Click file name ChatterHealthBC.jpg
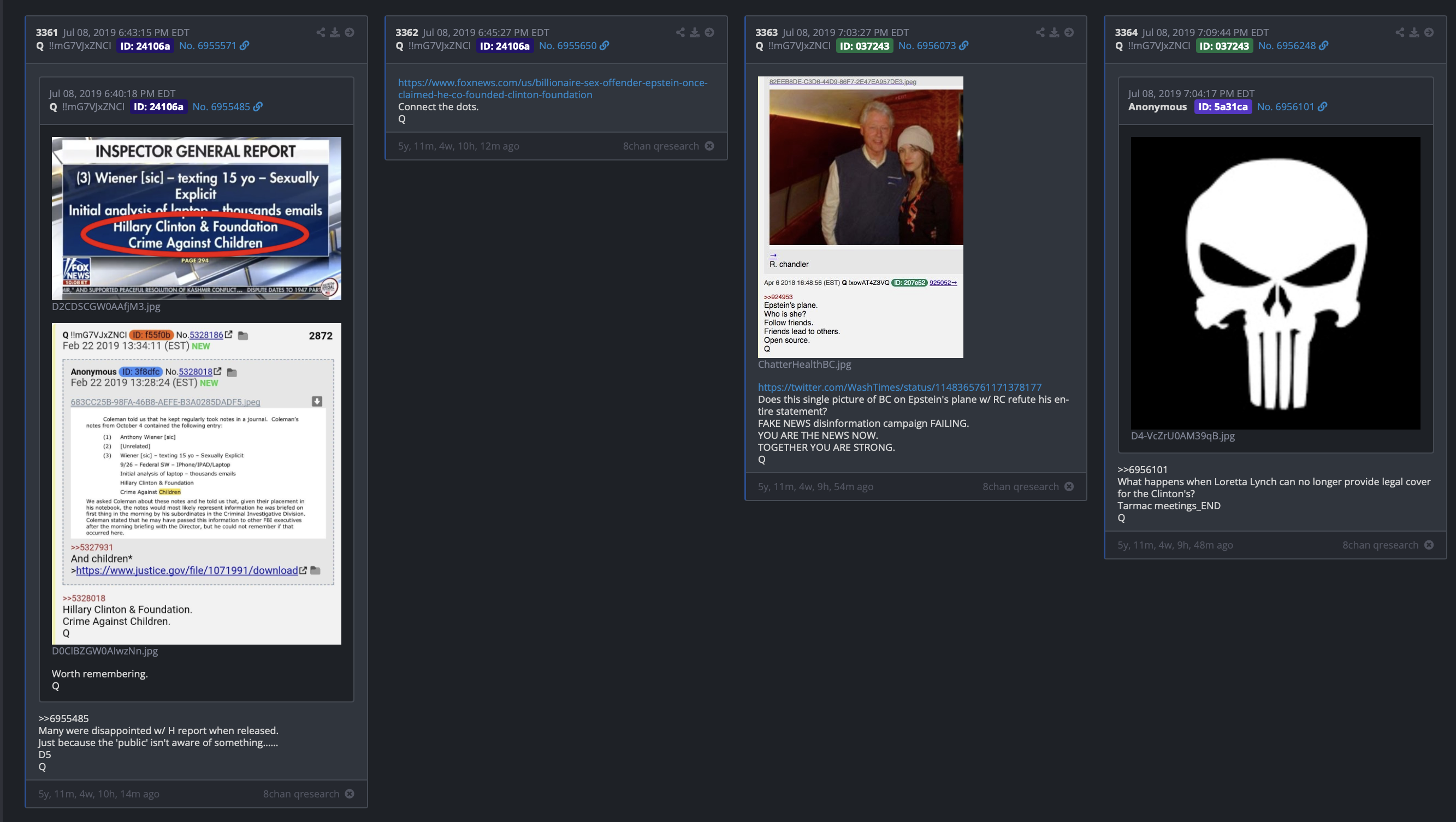 [804, 365]
